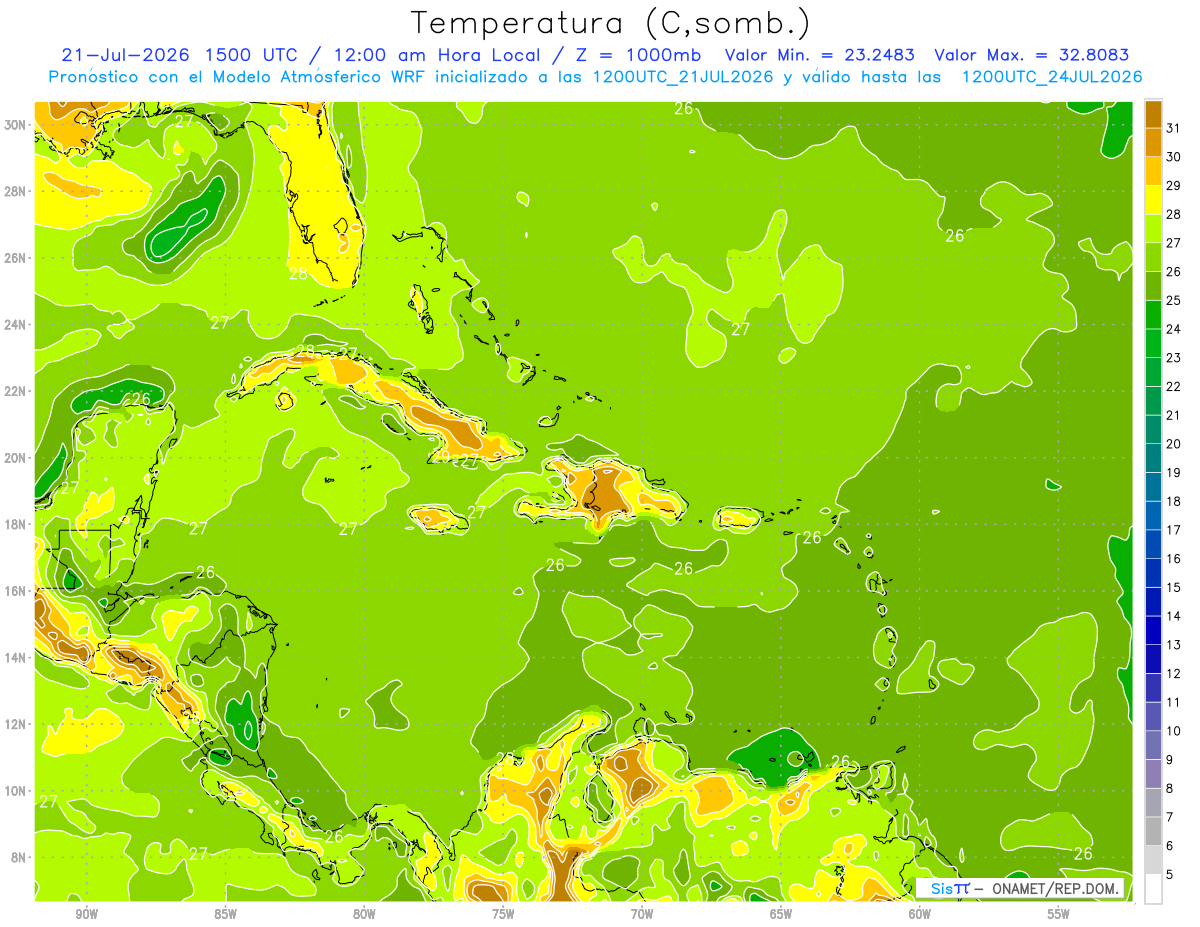Screen dimensions: 1200x927
Task: Click the latitude axis label 20N
Action: tap(15, 458)
